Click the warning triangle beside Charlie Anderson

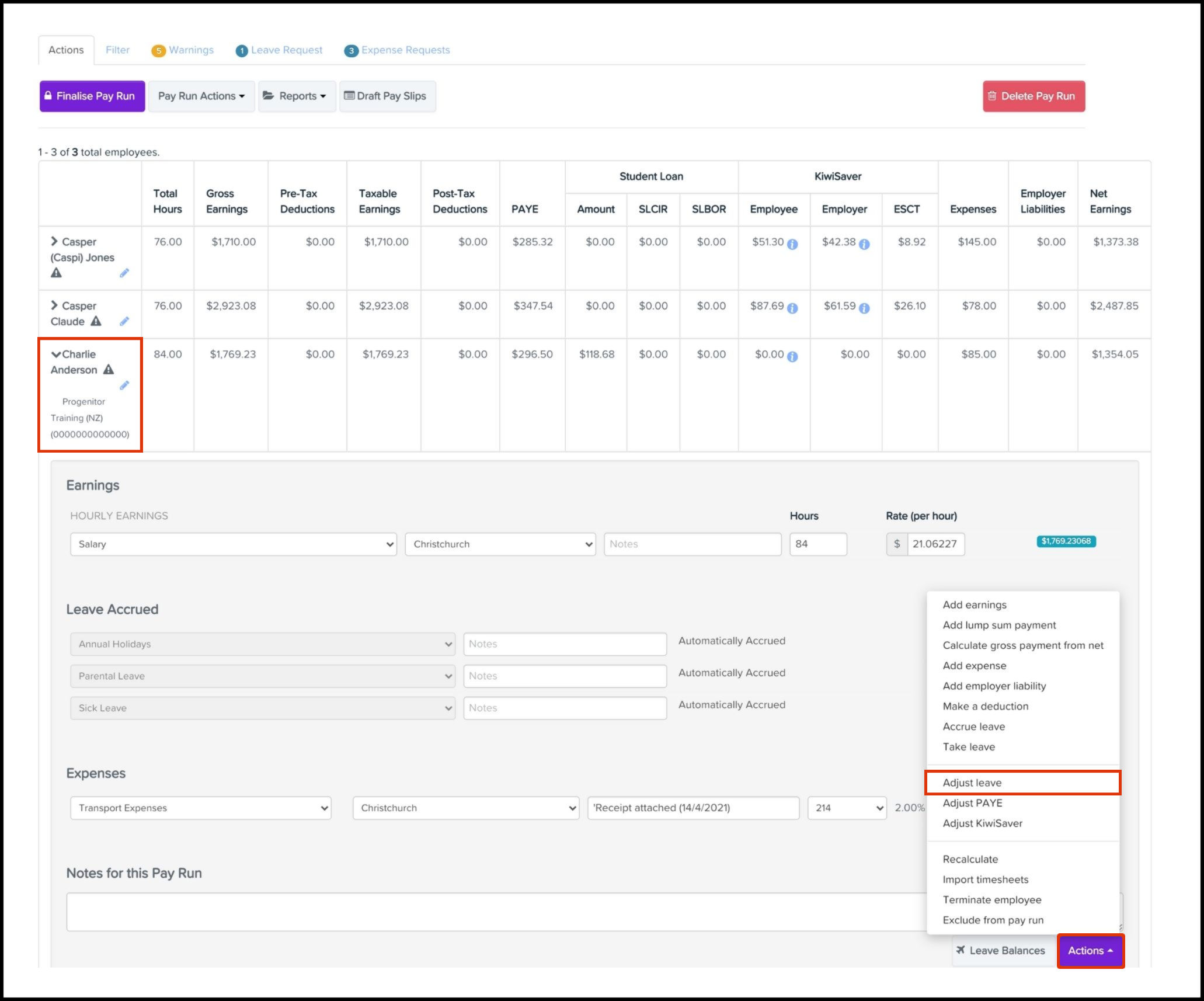(x=109, y=370)
